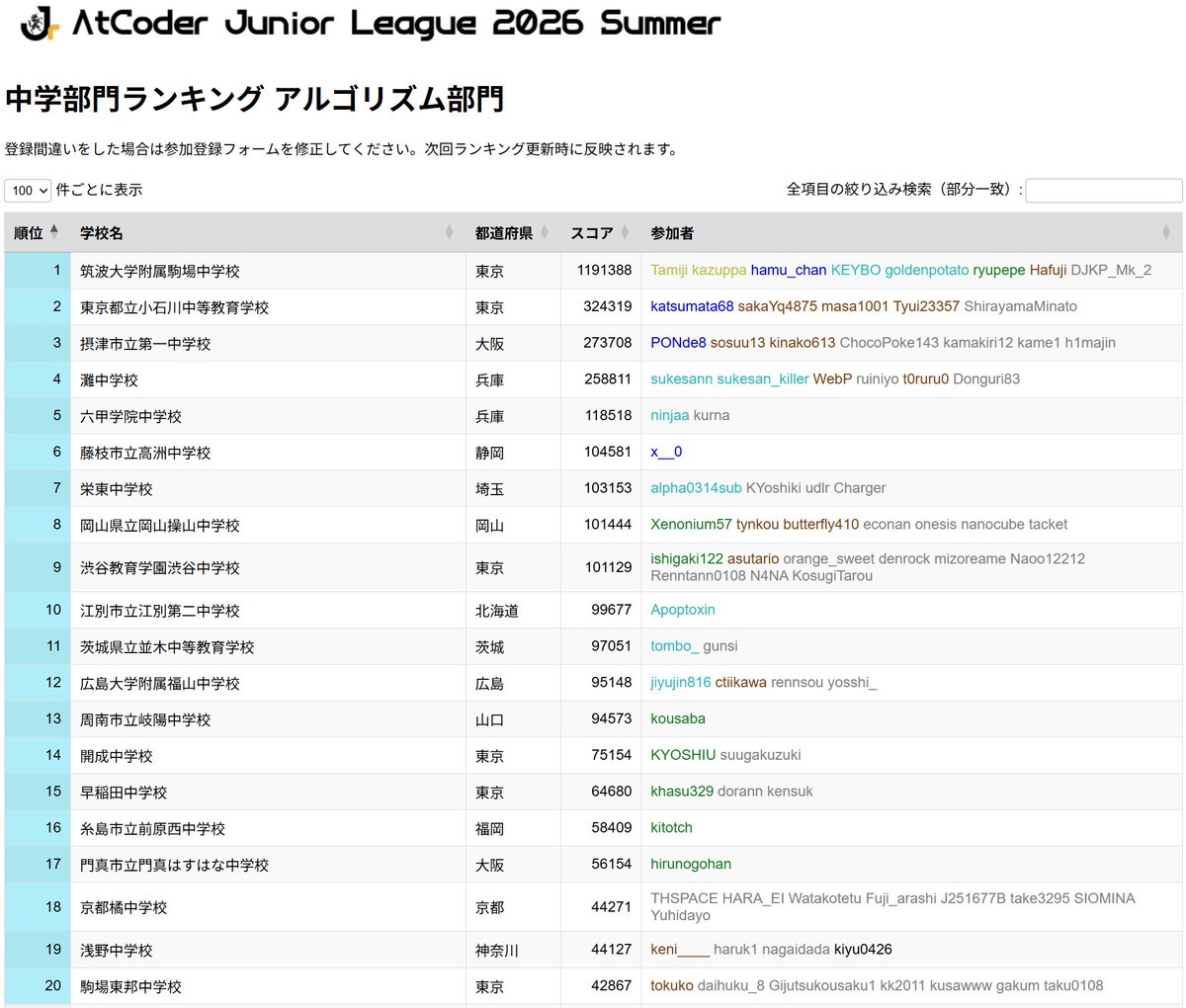Select prefecture cell 神奈川

click(x=497, y=951)
